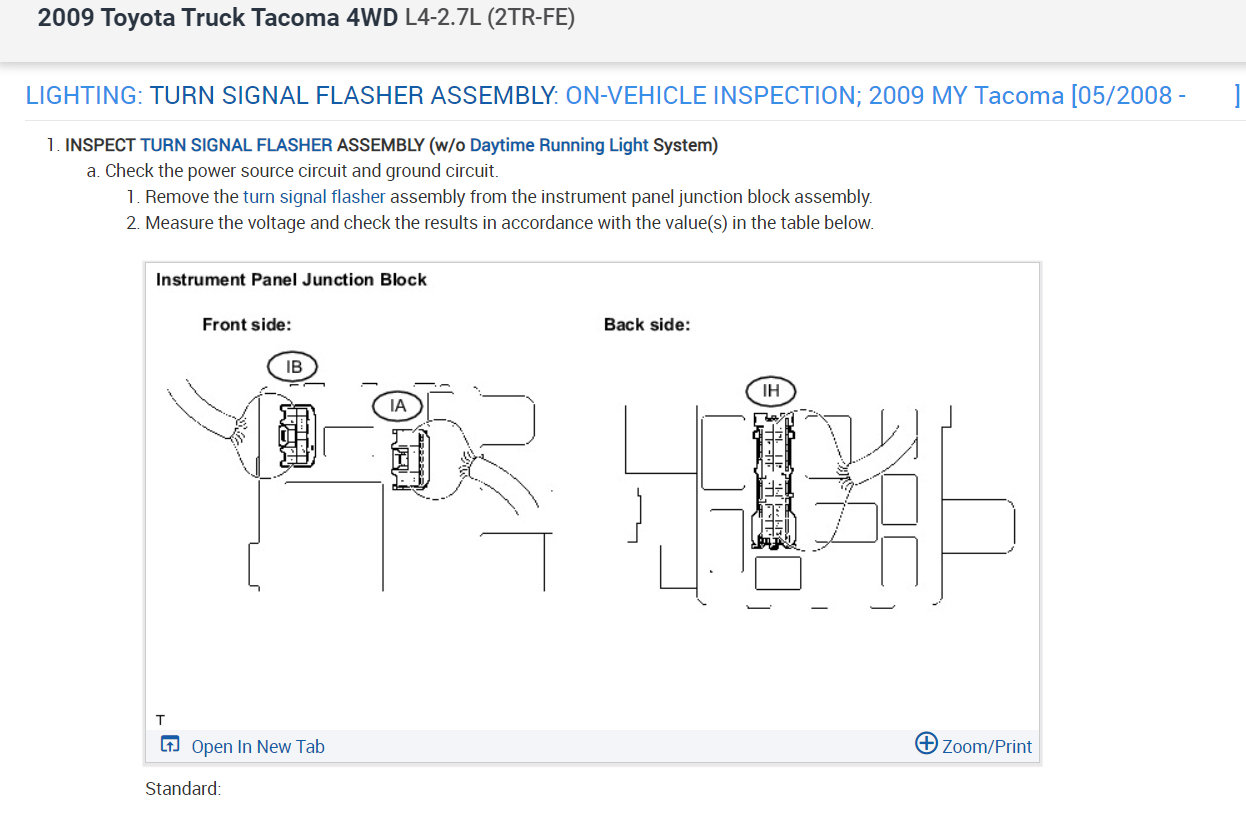The height and width of the screenshot is (818, 1246).
Task: Click the Open In New Tab text
Action: pyautogui.click(x=258, y=746)
